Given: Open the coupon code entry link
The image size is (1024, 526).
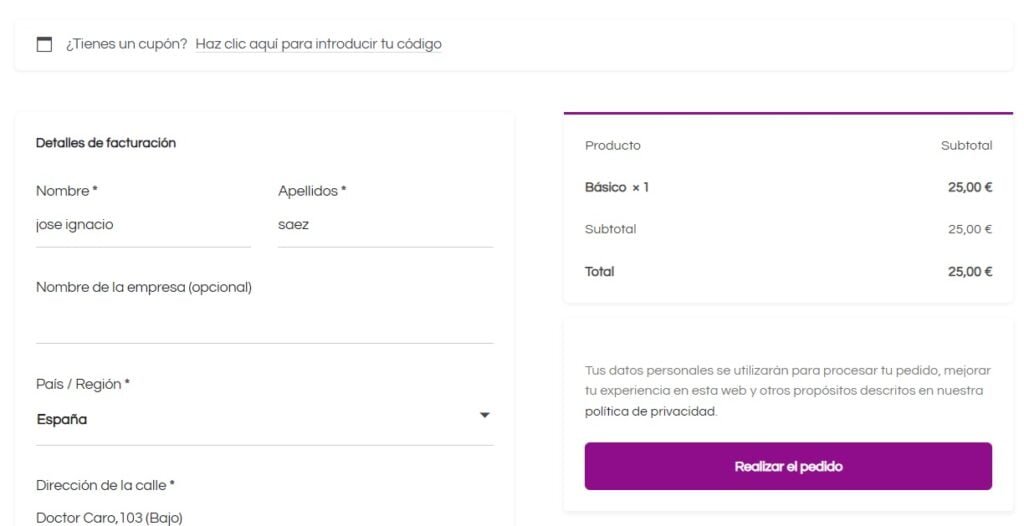Looking at the screenshot, I should [319, 44].
